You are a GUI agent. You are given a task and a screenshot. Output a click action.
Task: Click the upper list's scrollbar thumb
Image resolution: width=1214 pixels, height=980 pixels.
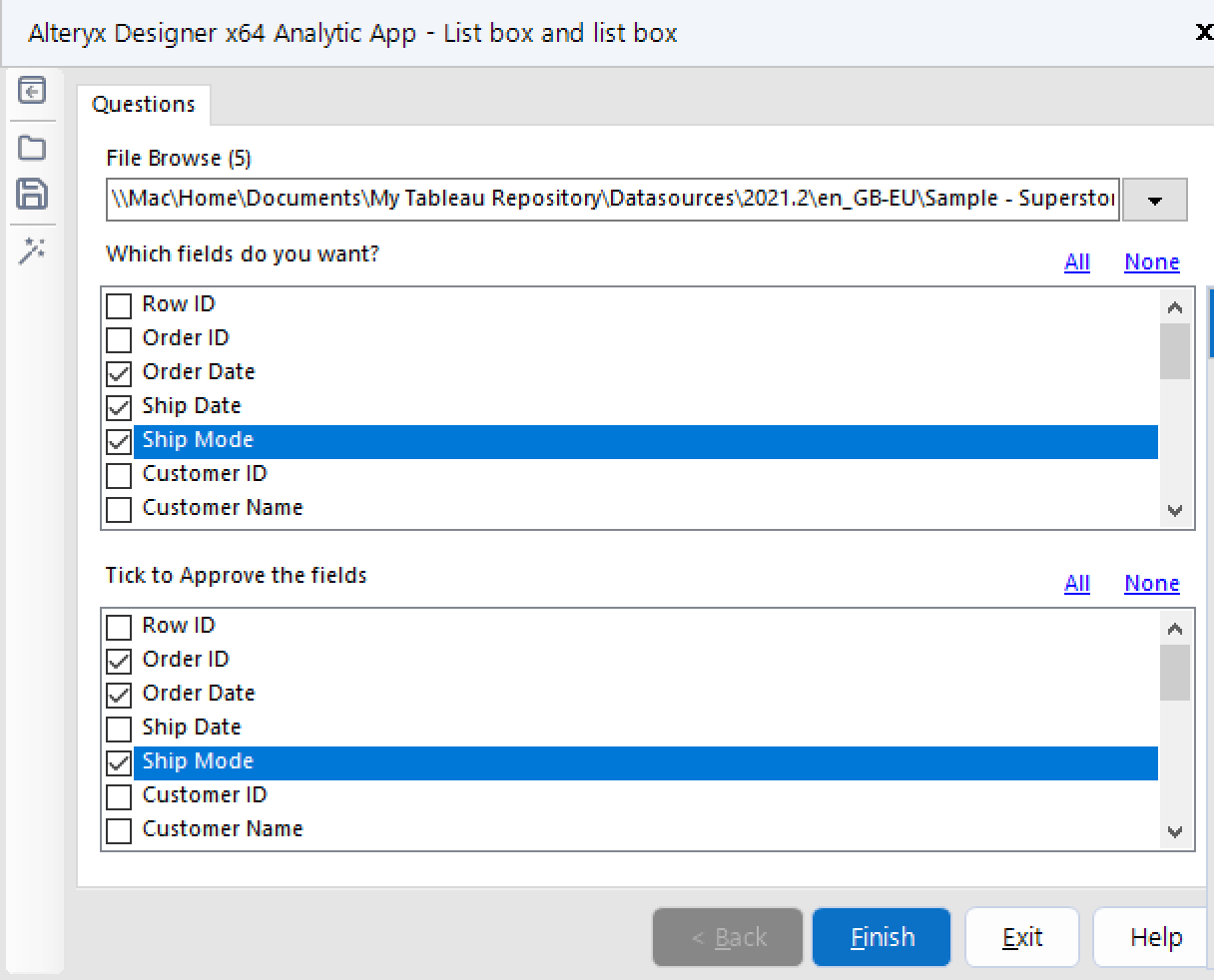click(x=1175, y=351)
